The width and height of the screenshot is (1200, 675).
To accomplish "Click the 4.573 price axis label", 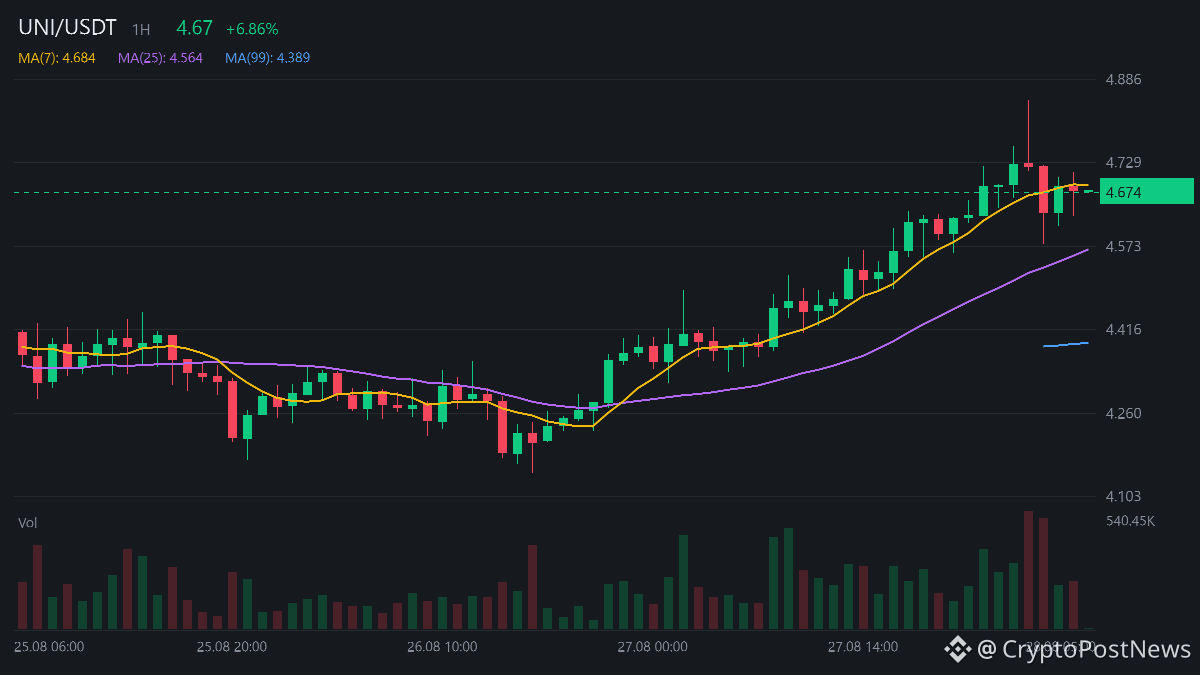I will [x=1123, y=246].
